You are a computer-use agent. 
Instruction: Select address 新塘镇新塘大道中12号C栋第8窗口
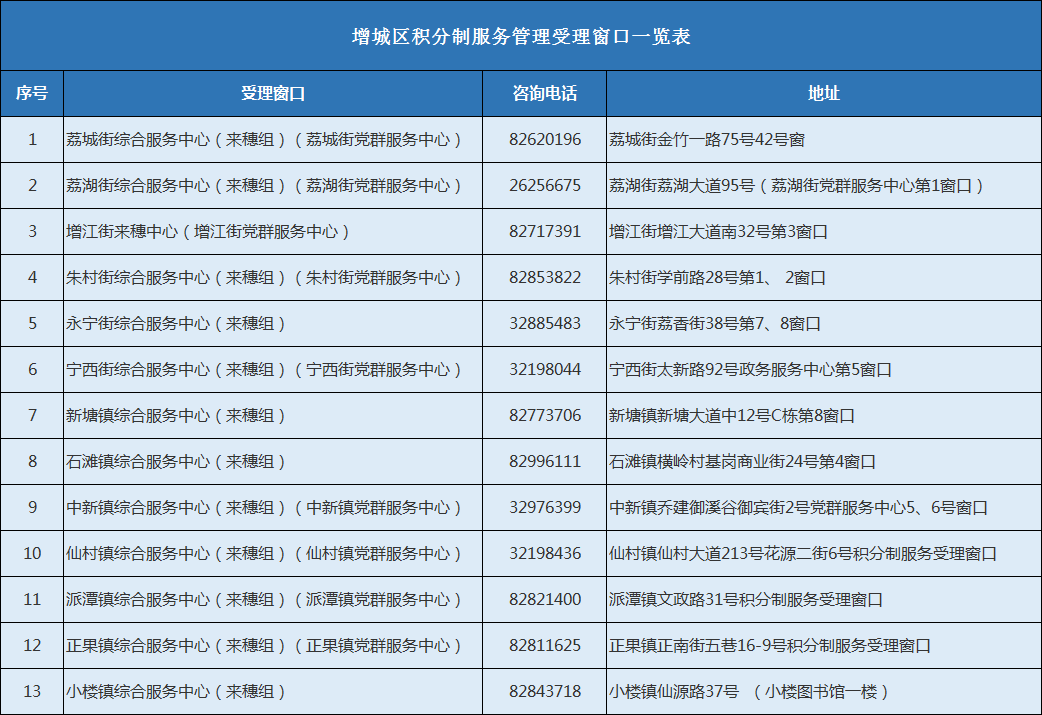click(732, 415)
